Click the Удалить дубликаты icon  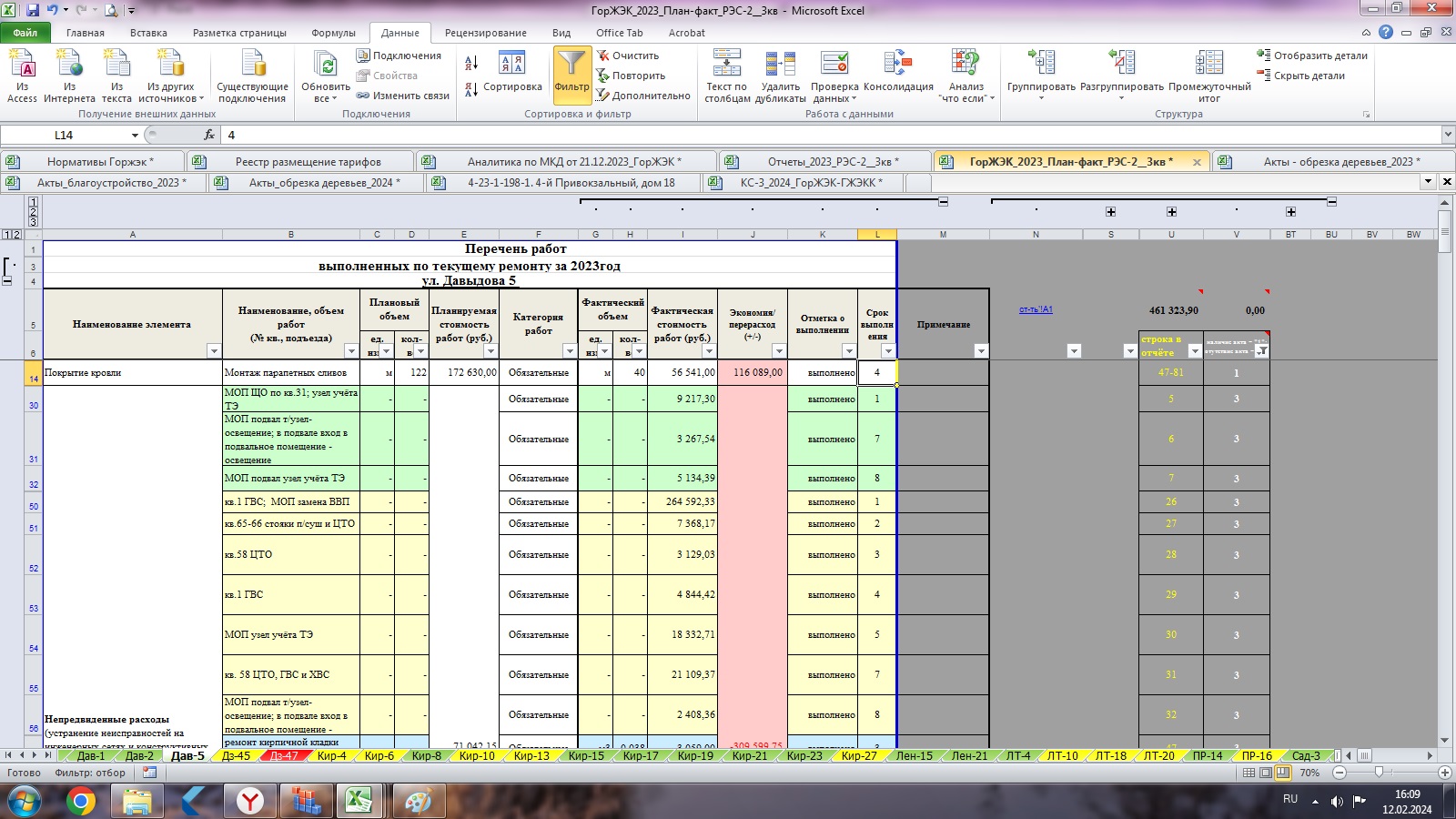click(780, 76)
